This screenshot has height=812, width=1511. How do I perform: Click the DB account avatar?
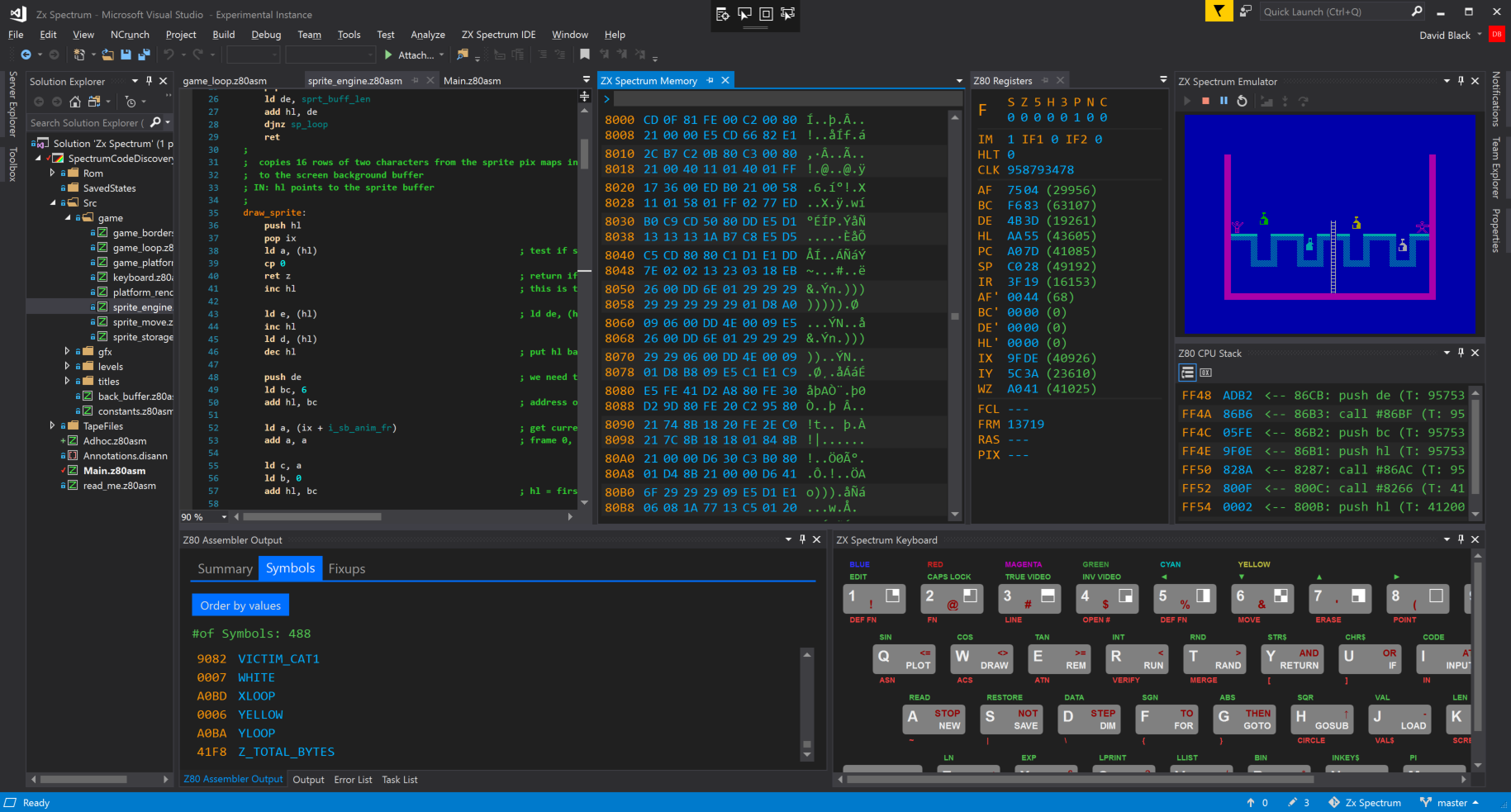coord(1496,34)
